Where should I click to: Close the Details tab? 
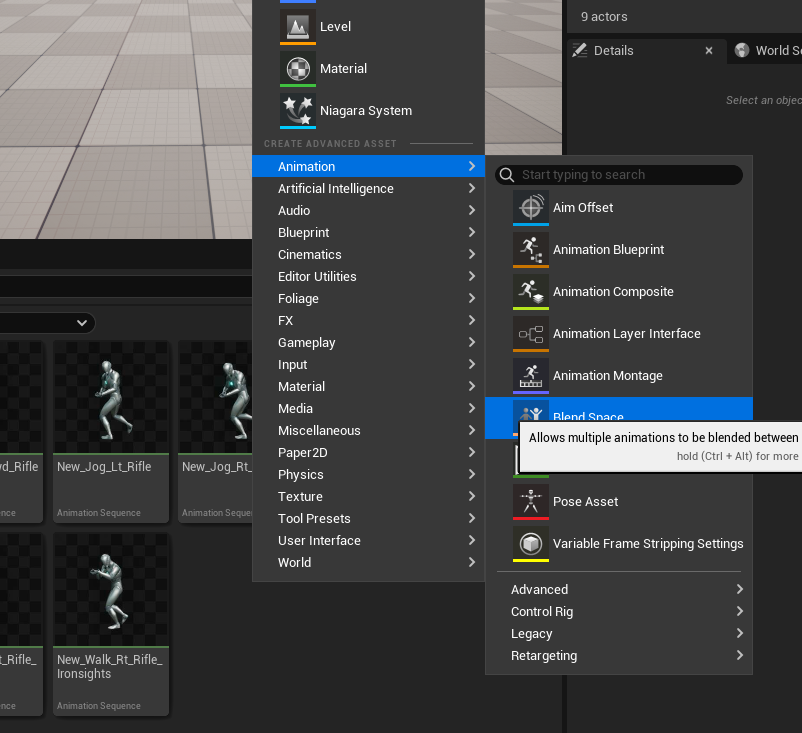point(709,51)
